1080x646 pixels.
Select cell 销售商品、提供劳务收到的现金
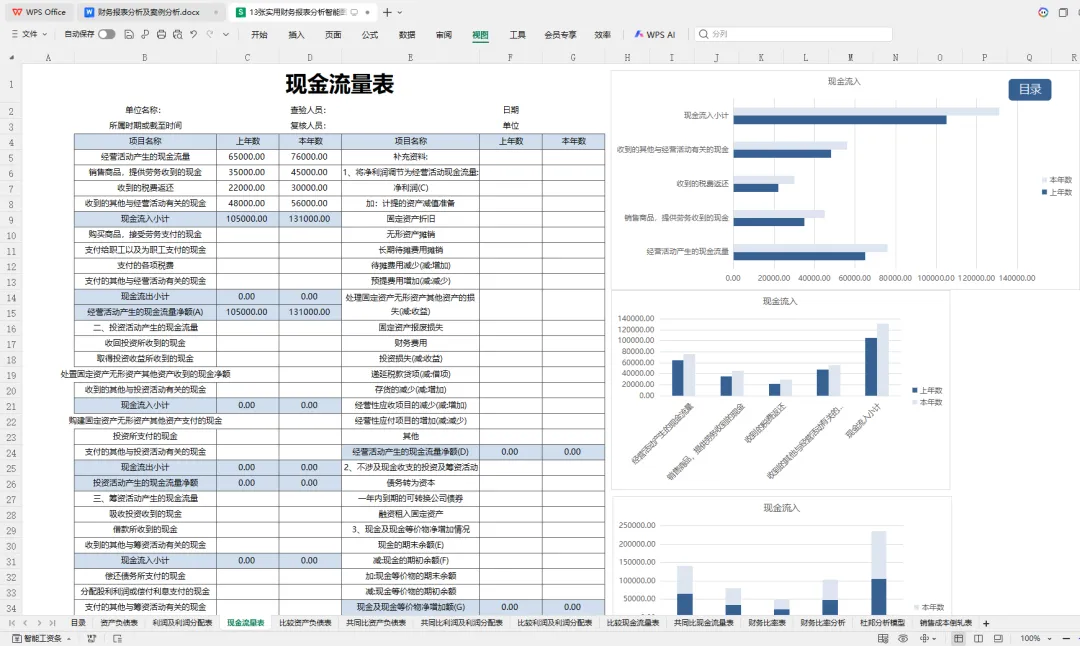(145, 172)
